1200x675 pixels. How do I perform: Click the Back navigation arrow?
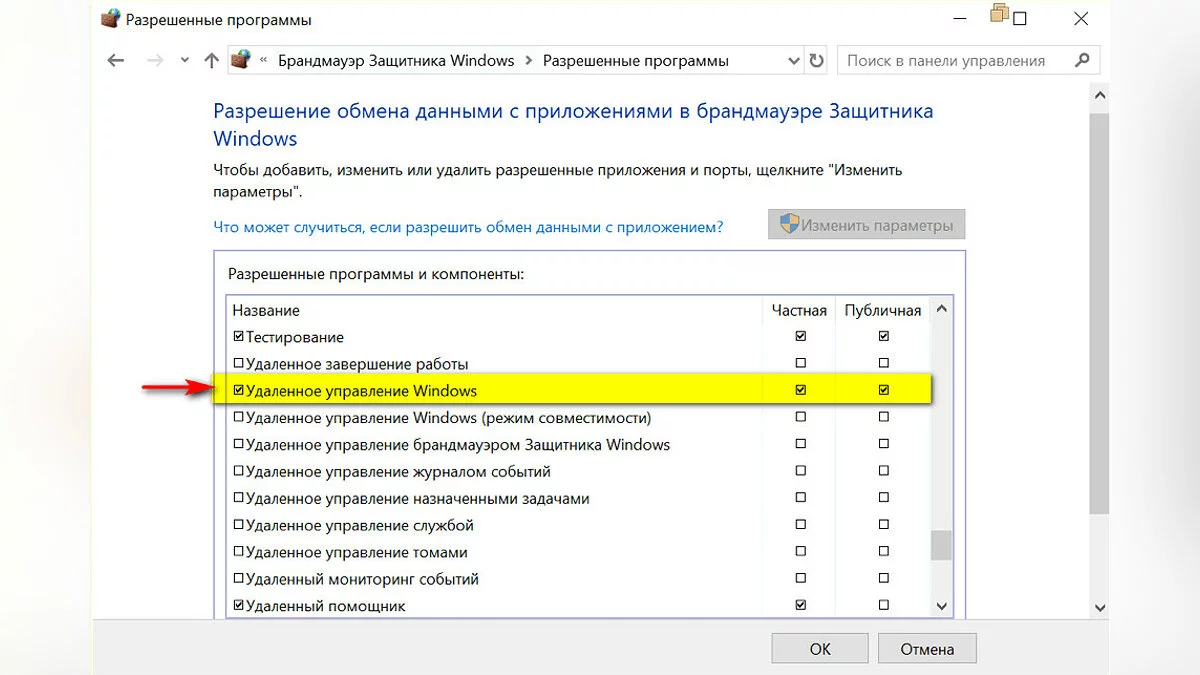(116, 60)
